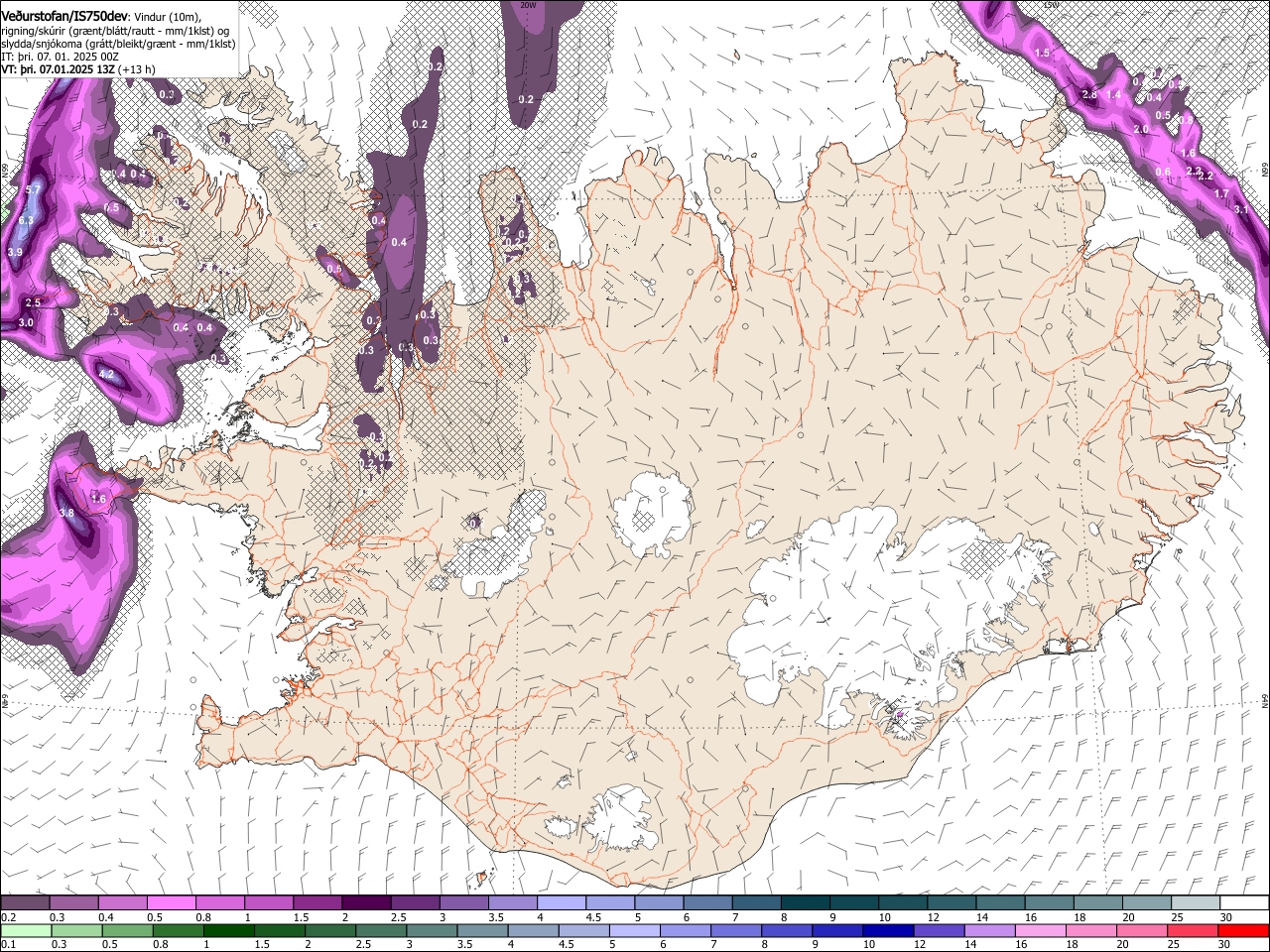
Task: Select the dark teal 8–9 swatch in upper legend
Action: (x=806, y=902)
